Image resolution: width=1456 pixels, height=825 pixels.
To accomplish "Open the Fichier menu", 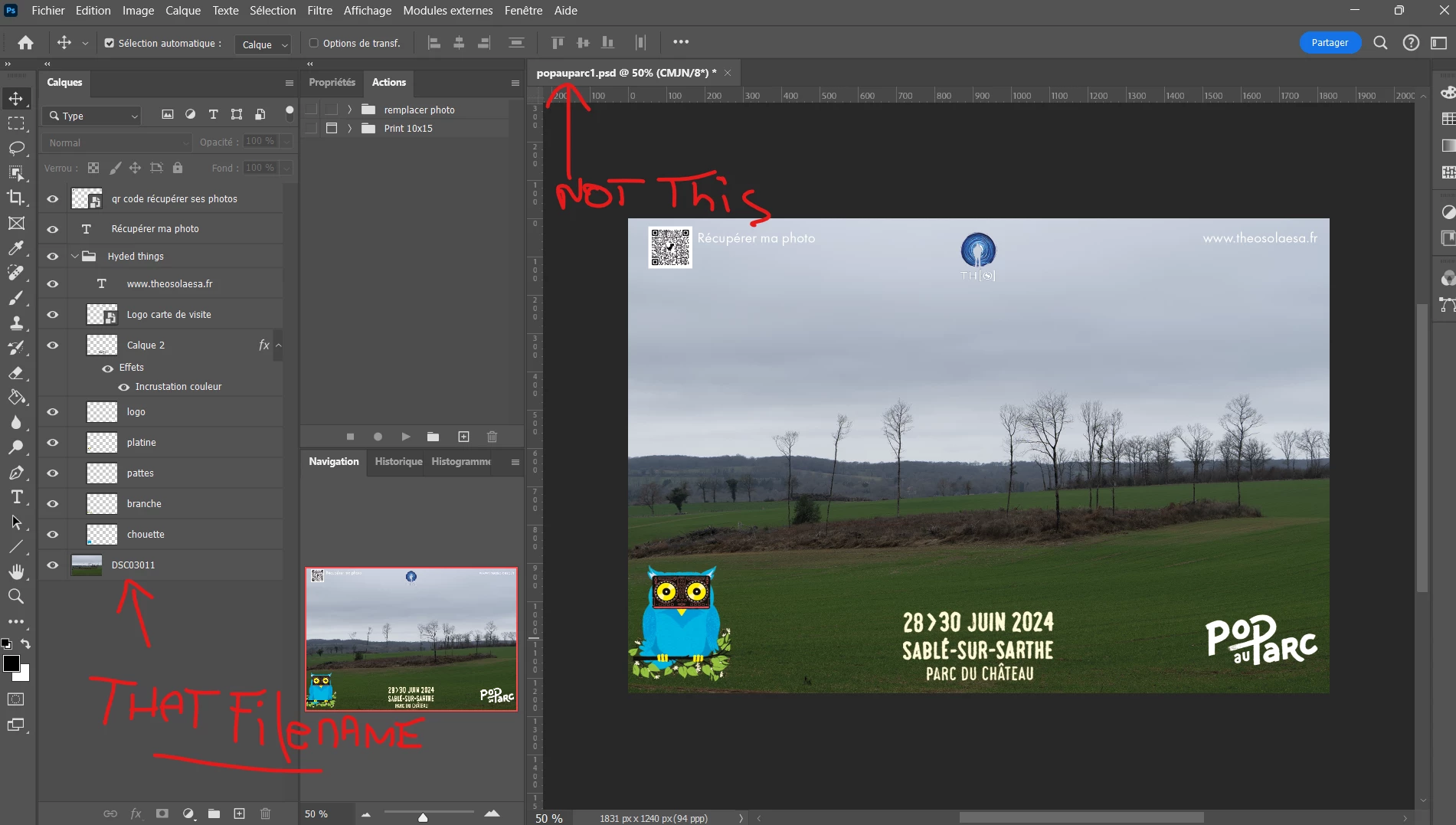I will pos(48,11).
